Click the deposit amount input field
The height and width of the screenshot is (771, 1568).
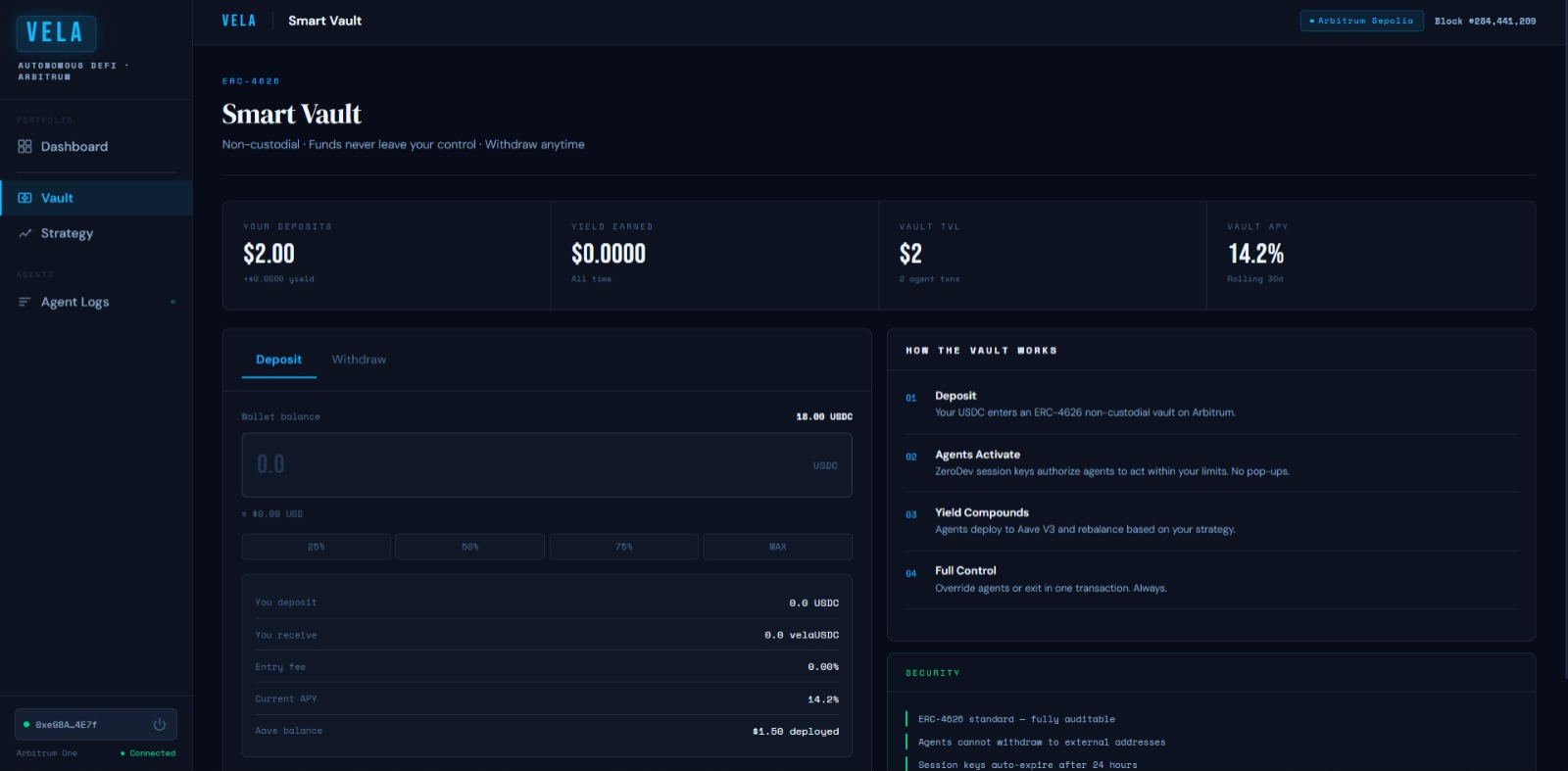(x=547, y=465)
